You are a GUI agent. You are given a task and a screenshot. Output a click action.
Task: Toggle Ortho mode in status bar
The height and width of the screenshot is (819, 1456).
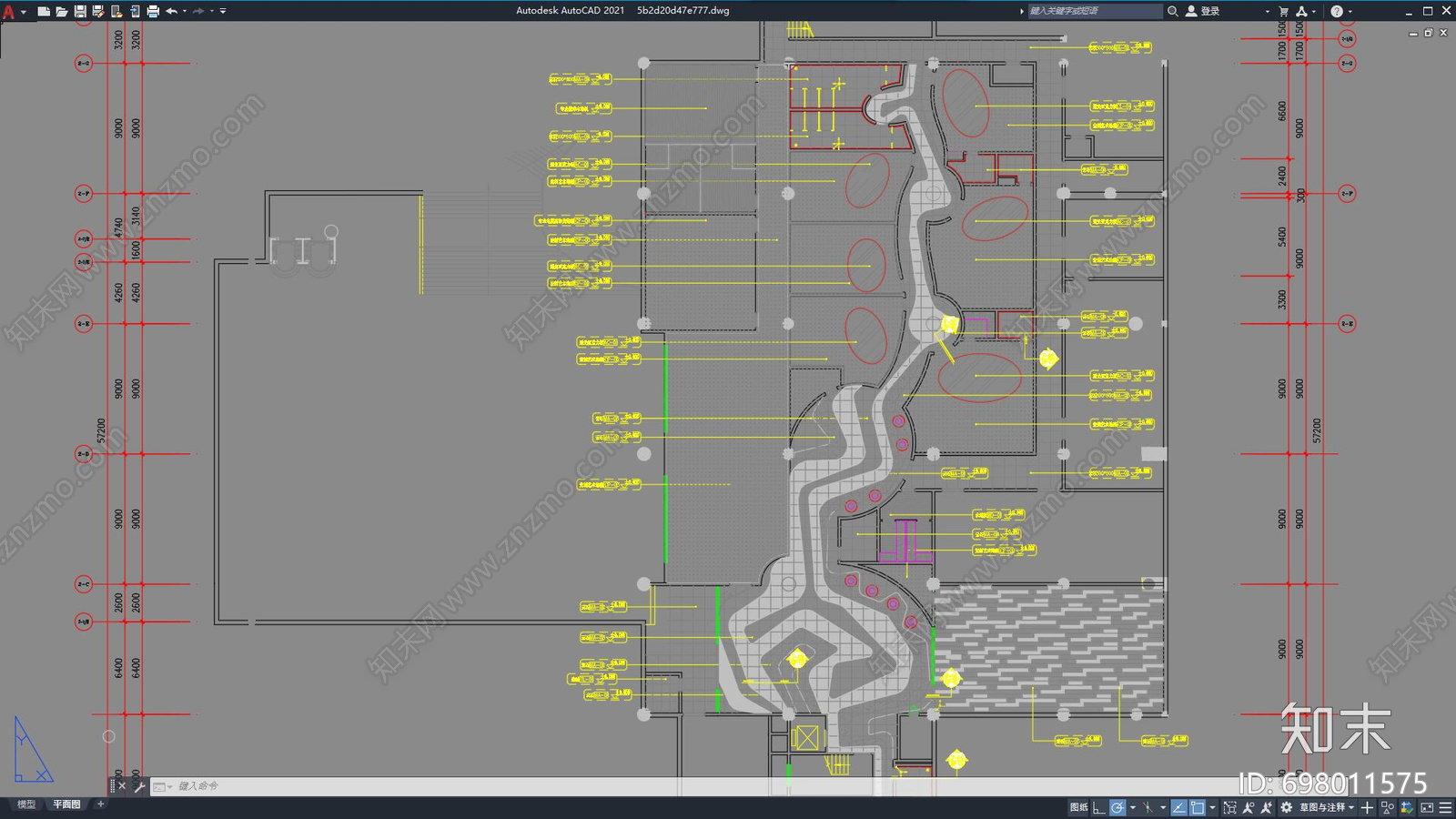tap(1099, 807)
